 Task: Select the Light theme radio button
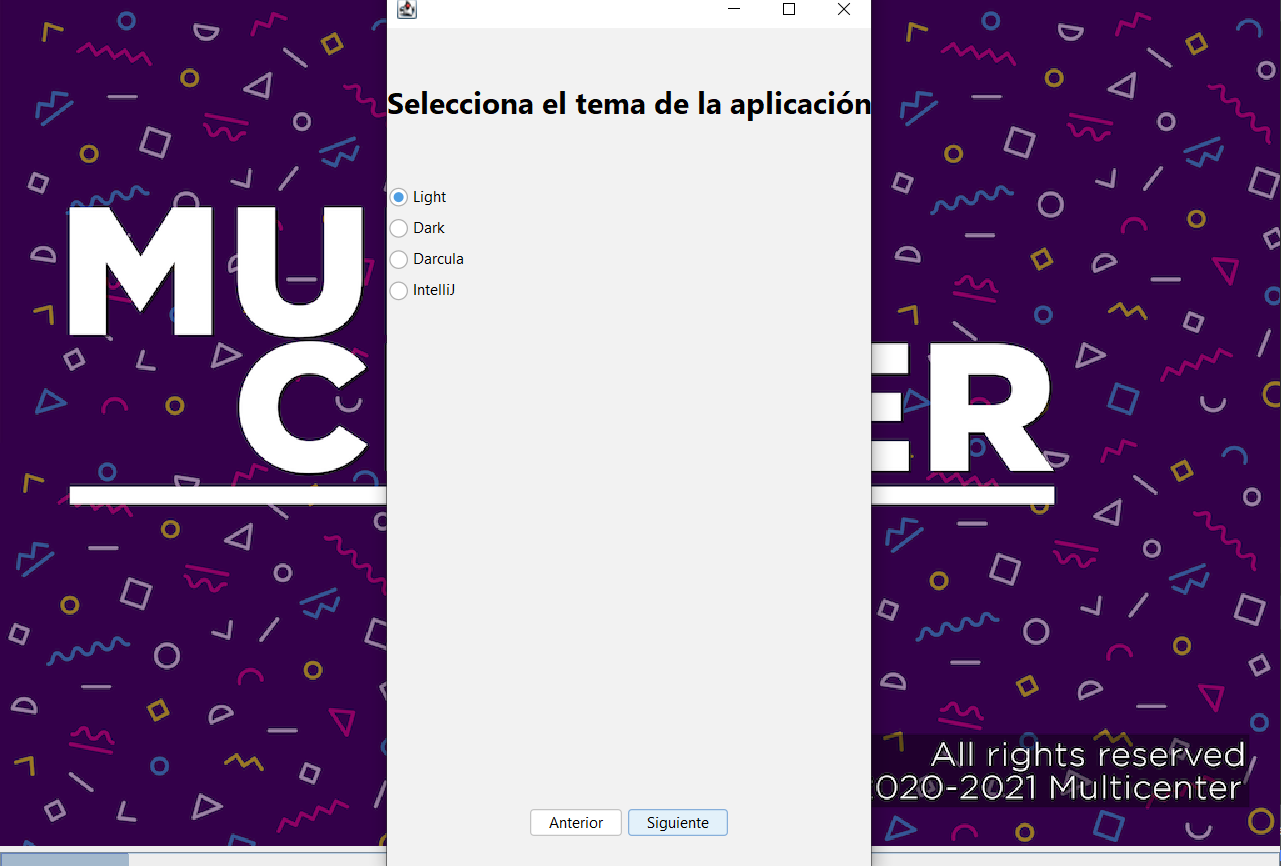399,197
